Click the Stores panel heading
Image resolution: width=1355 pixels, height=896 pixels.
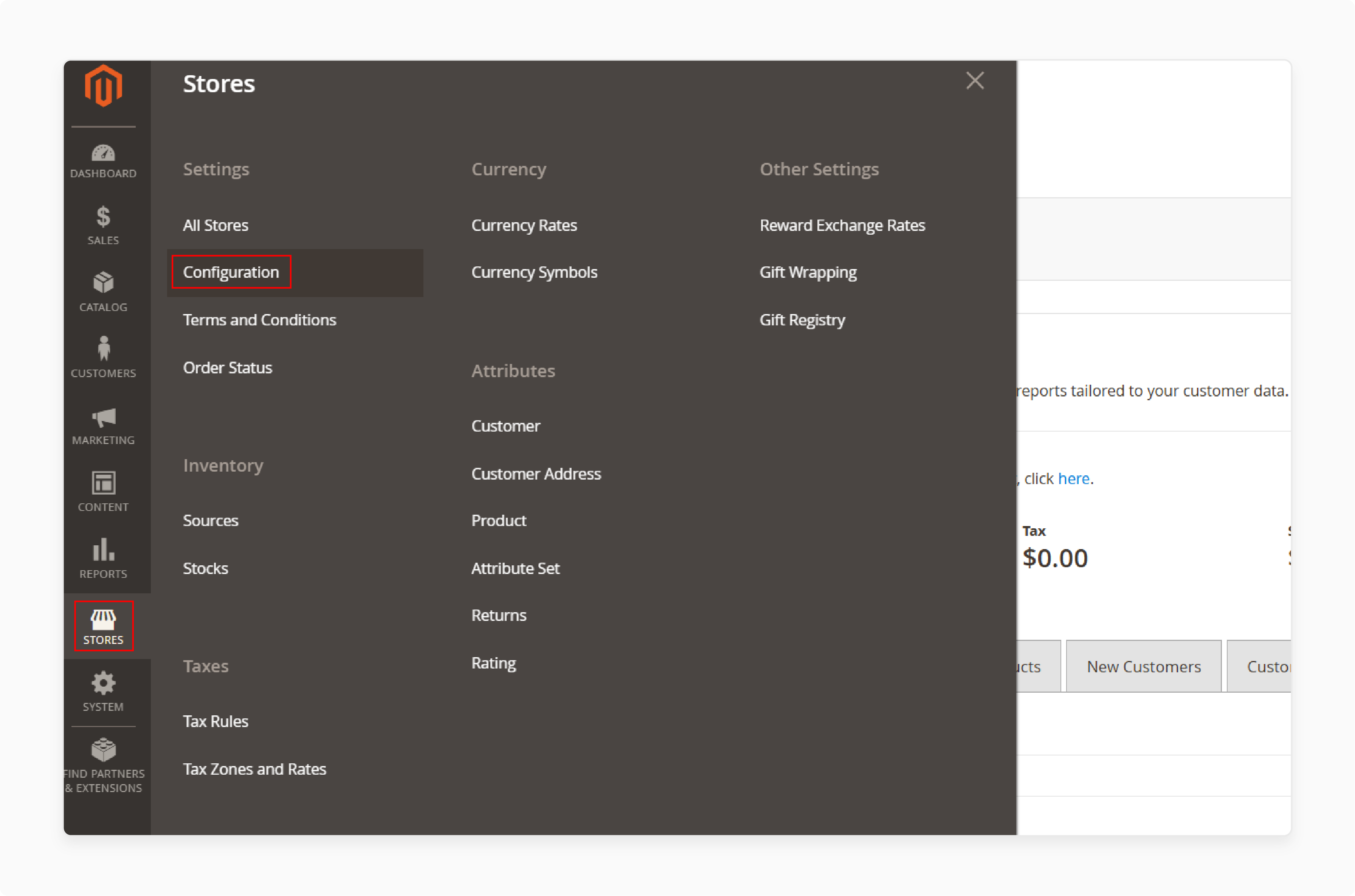tap(219, 84)
